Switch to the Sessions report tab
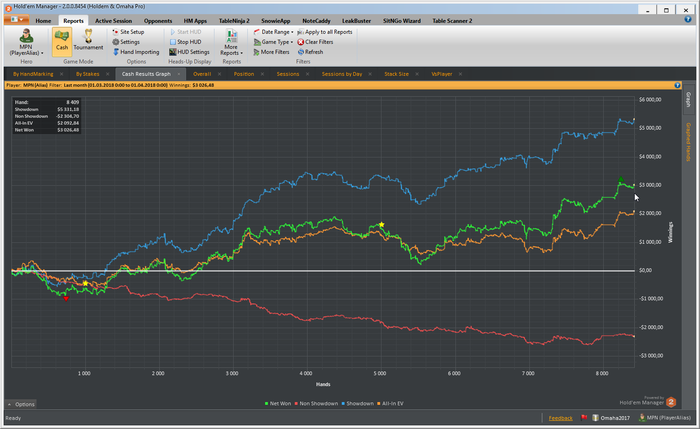 tap(288, 74)
